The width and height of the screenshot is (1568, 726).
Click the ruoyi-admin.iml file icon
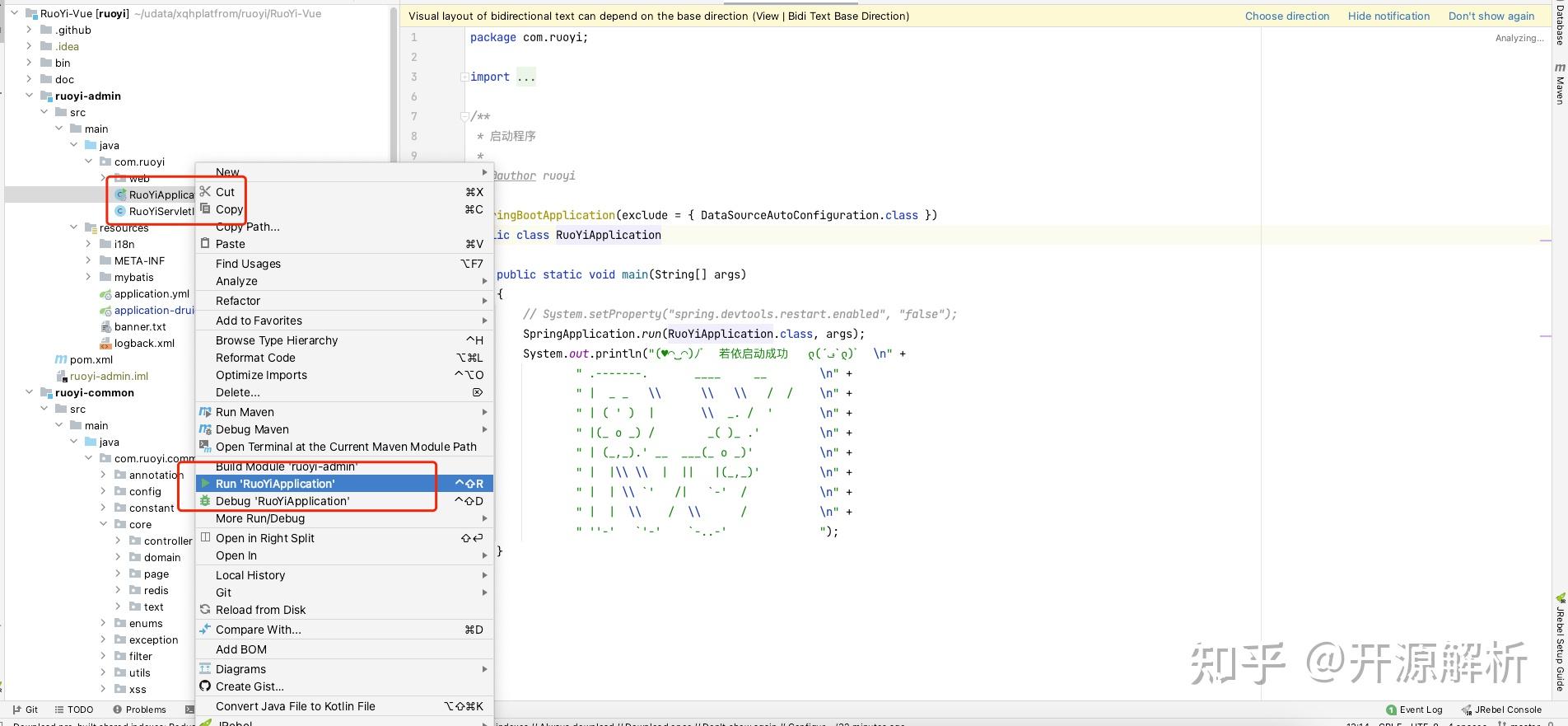point(61,376)
